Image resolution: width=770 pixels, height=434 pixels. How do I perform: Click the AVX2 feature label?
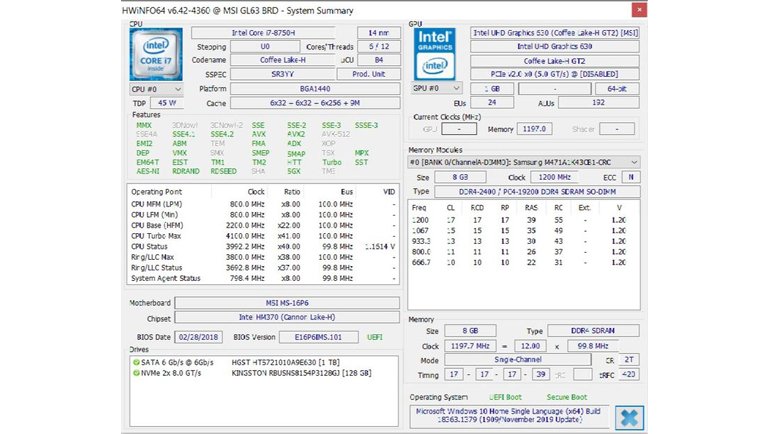click(x=296, y=134)
